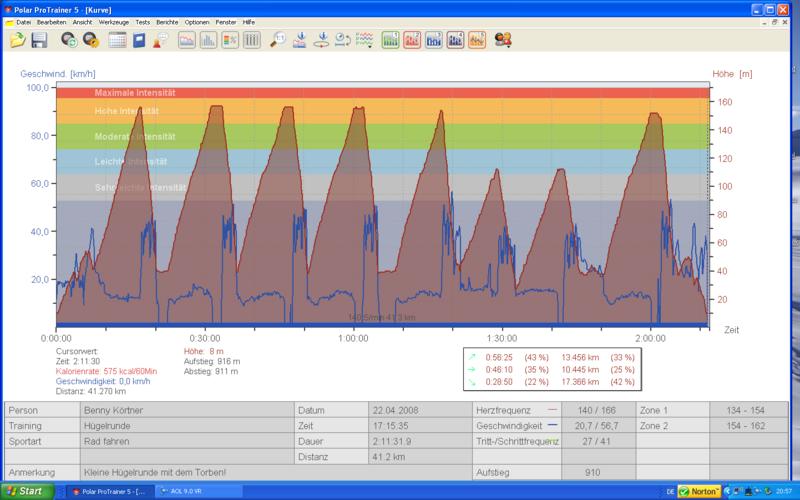Click the taskbar clock showing 20:57
This screenshot has width=800, height=500.
tap(784, 492)
